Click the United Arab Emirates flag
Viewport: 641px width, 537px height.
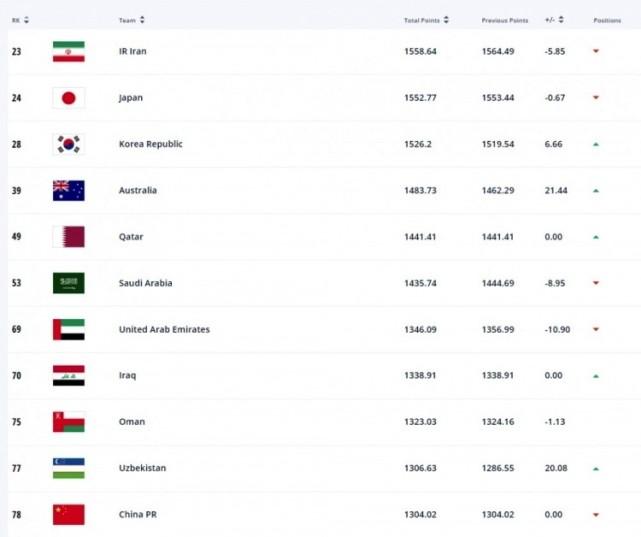(x=68, y=329)
